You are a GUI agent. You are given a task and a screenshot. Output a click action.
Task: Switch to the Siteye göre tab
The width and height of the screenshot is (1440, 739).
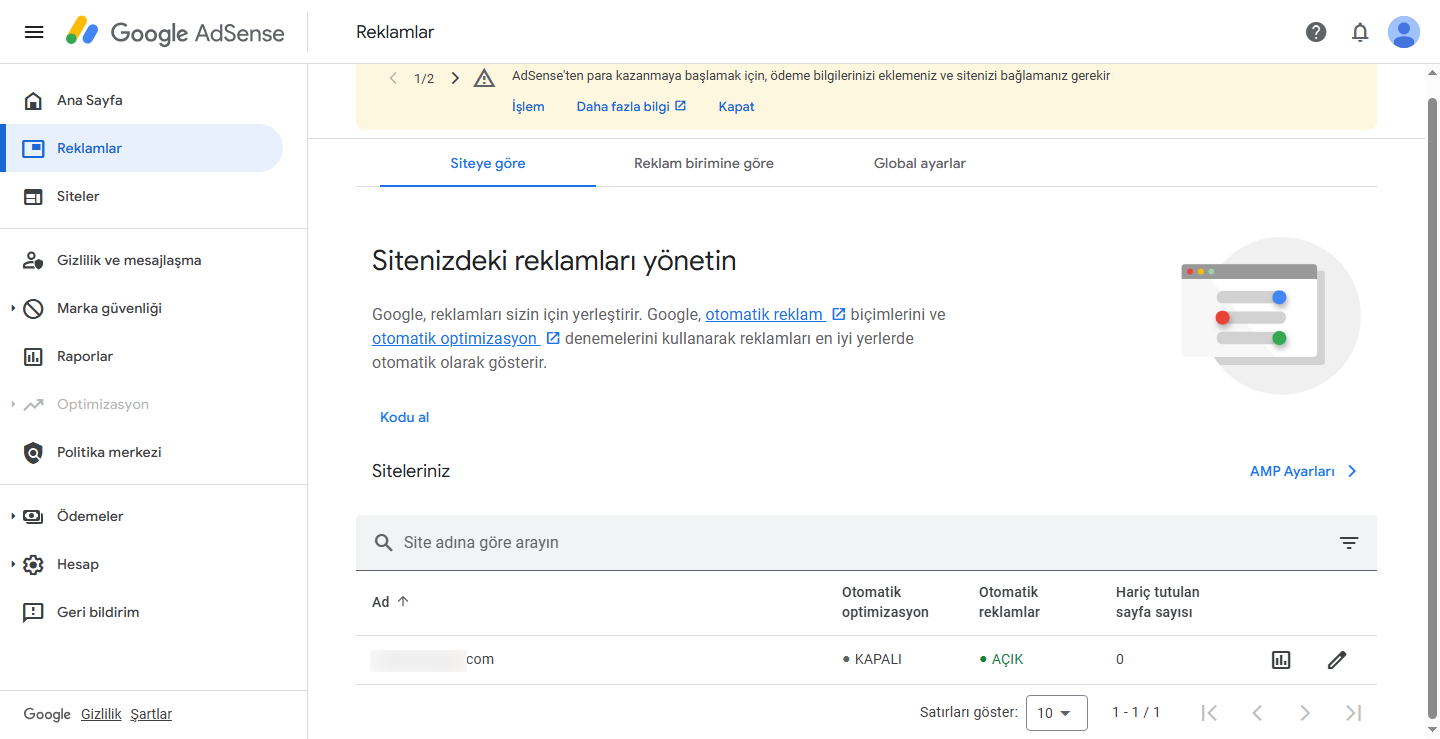[488, 163]
